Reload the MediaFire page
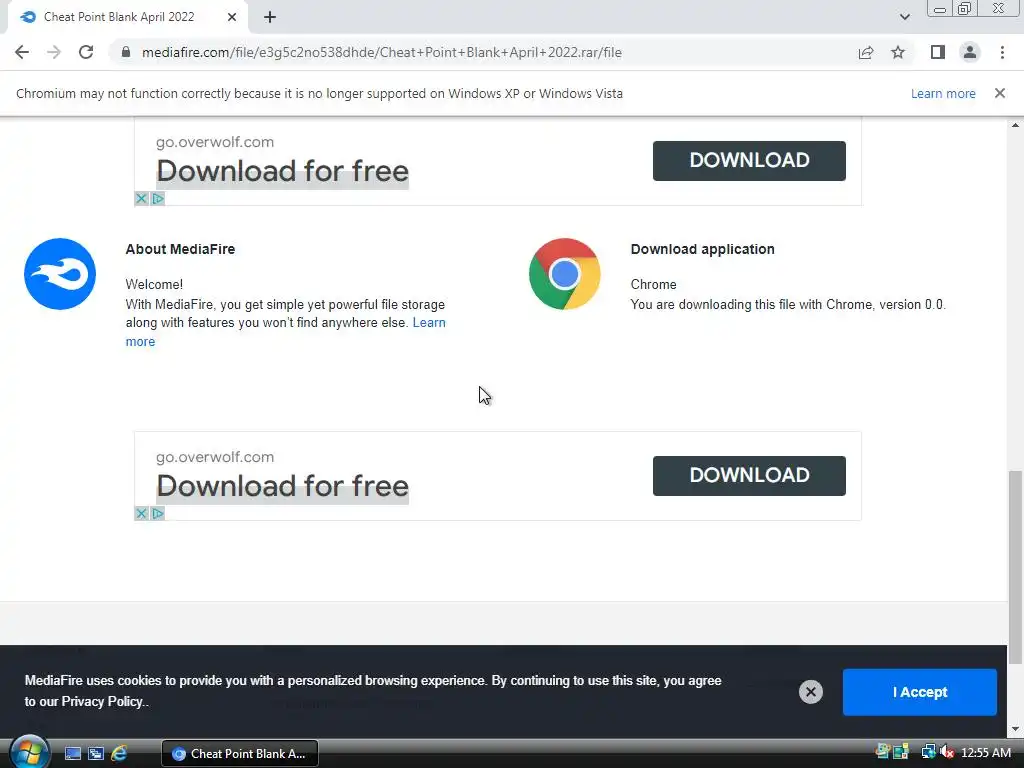This screenshot has width=1024, height=768. tap(86, 52)
